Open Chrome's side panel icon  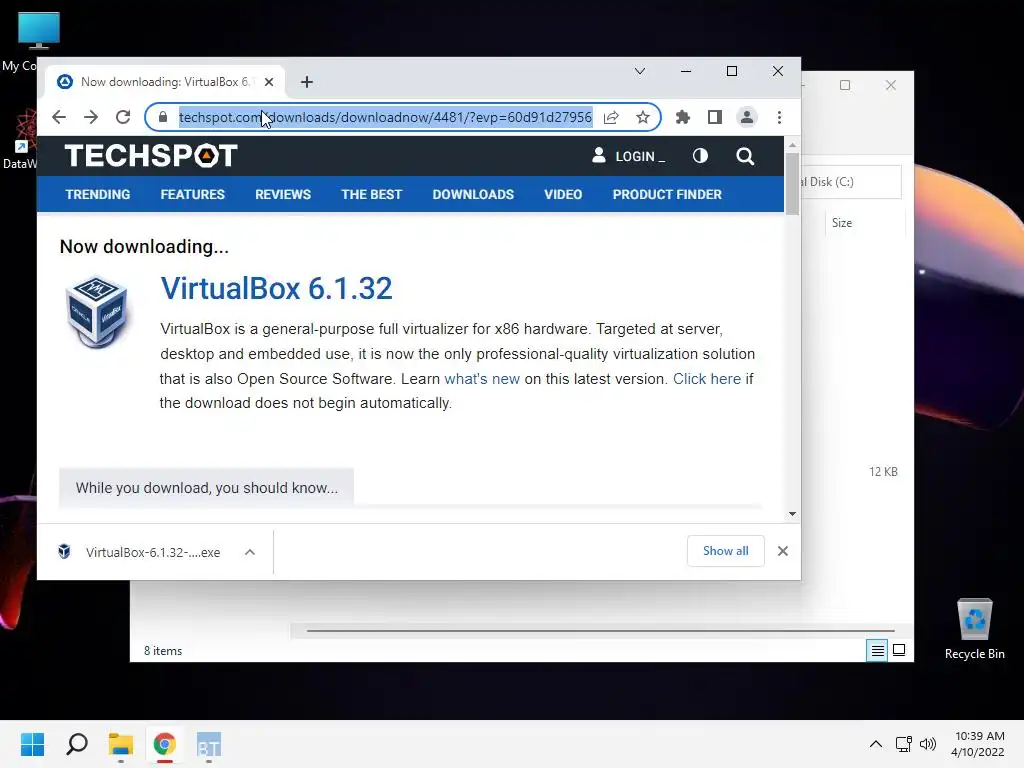click(x=714, y=118)
